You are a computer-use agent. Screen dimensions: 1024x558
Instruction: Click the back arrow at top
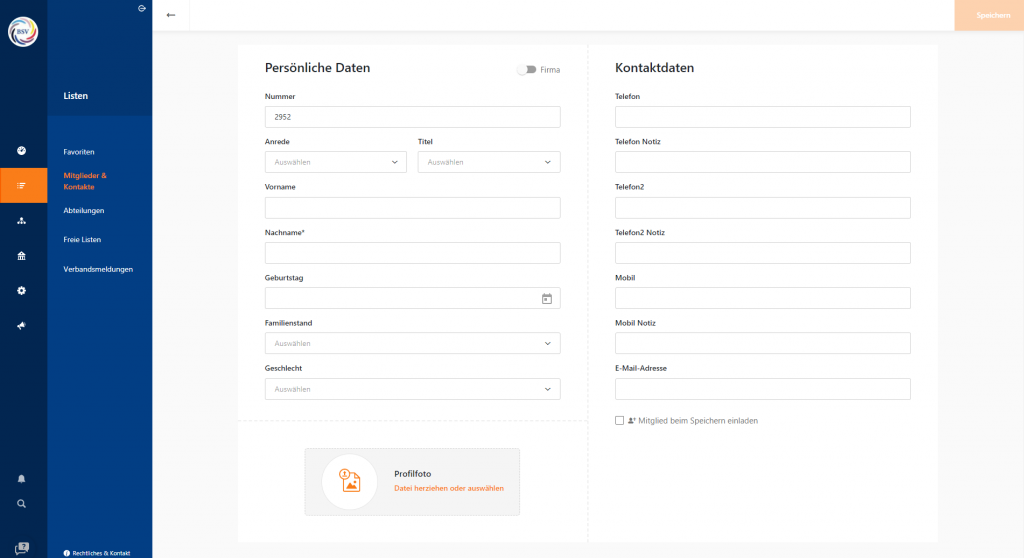point(171,15)
